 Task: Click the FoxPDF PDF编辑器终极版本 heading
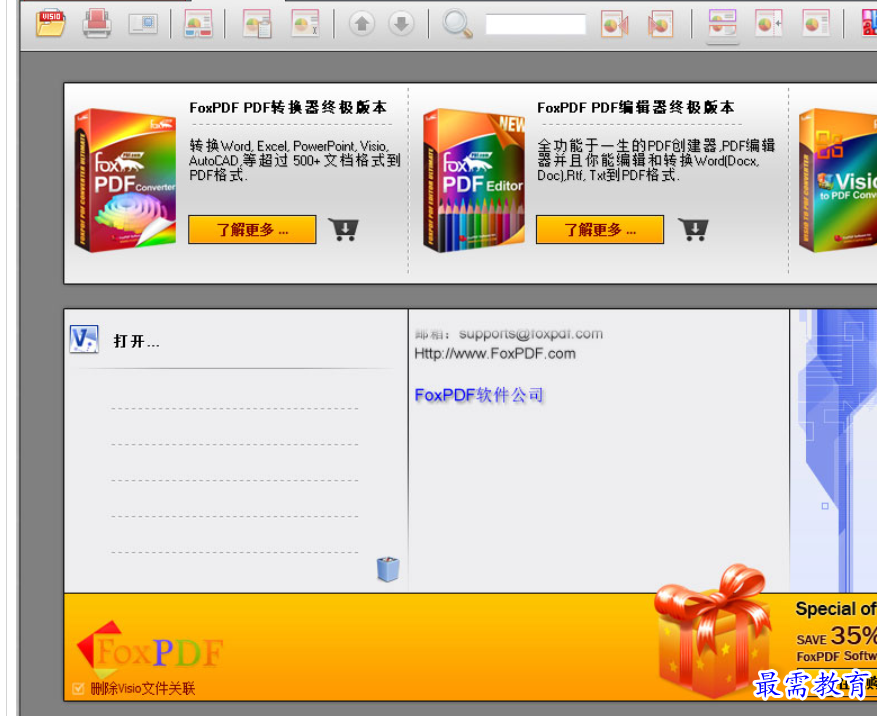(636, 107)
